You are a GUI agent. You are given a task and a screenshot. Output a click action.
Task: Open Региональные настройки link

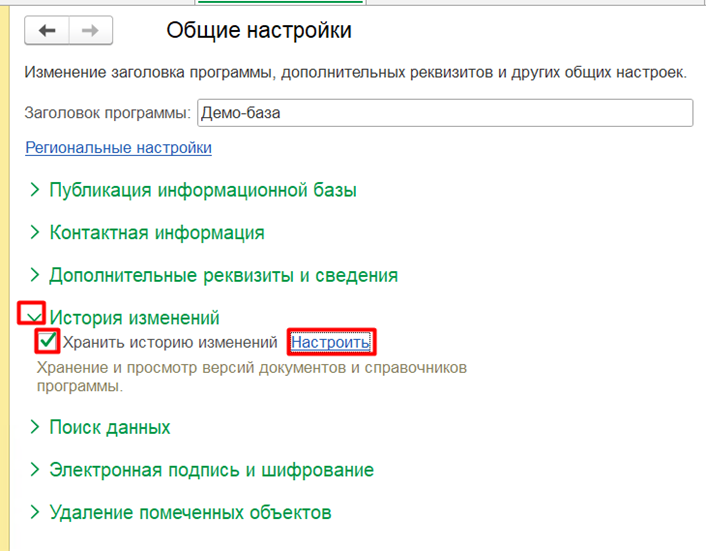point(118,148)
